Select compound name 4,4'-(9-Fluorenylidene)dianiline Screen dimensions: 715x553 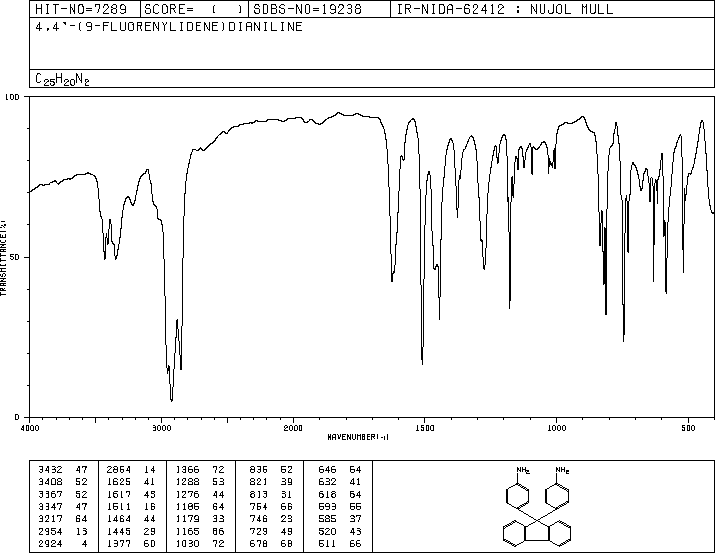pyautogui.click(x=169, y=26)
